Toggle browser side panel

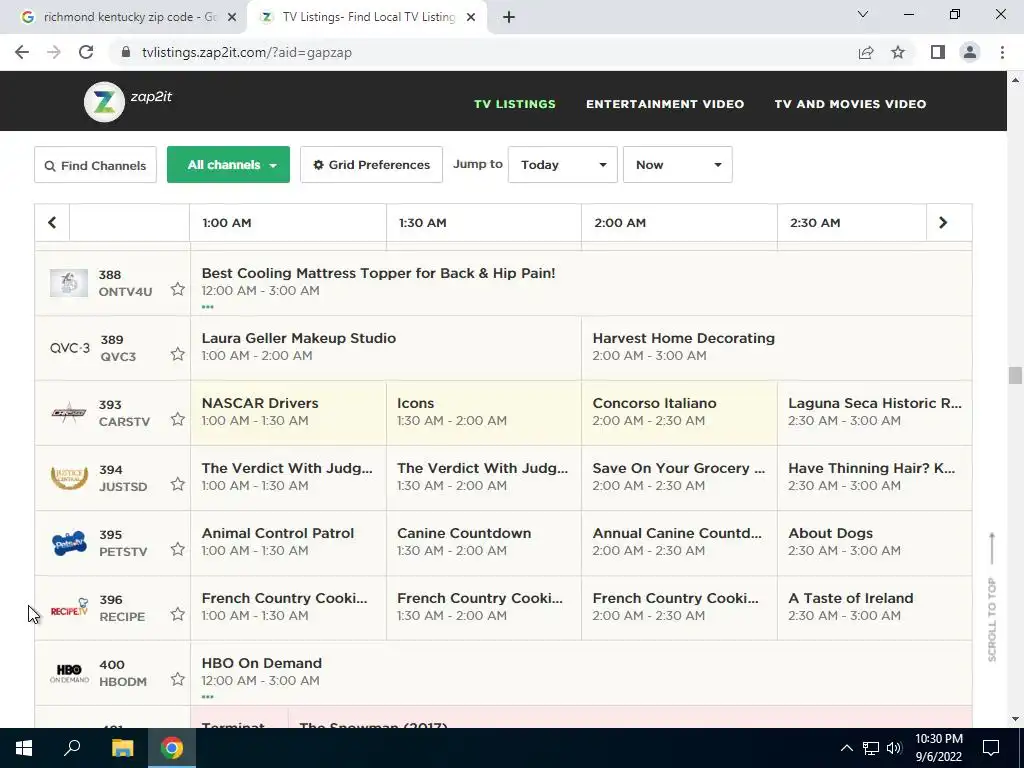(x=938, y=52)
